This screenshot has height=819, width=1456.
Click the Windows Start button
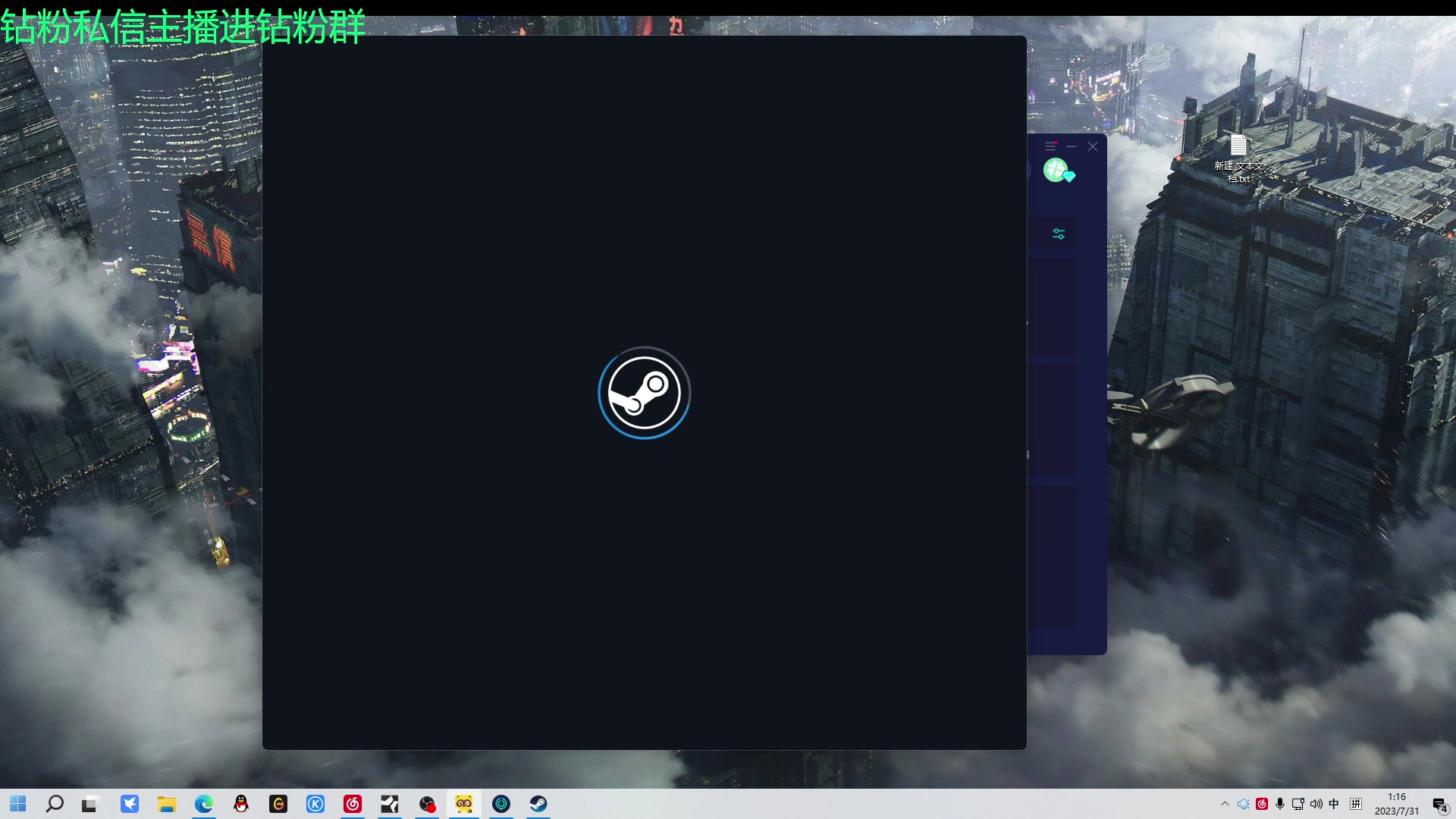[x=18, y=804]
